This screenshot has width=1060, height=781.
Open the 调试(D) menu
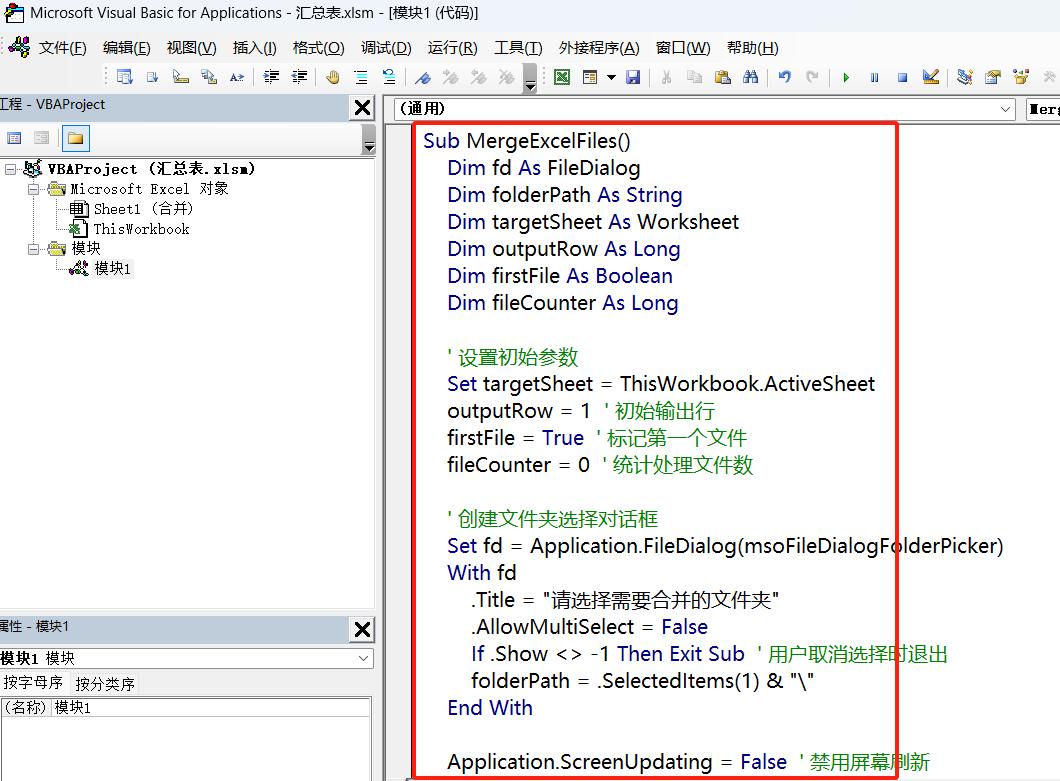[x=386, y=48]
